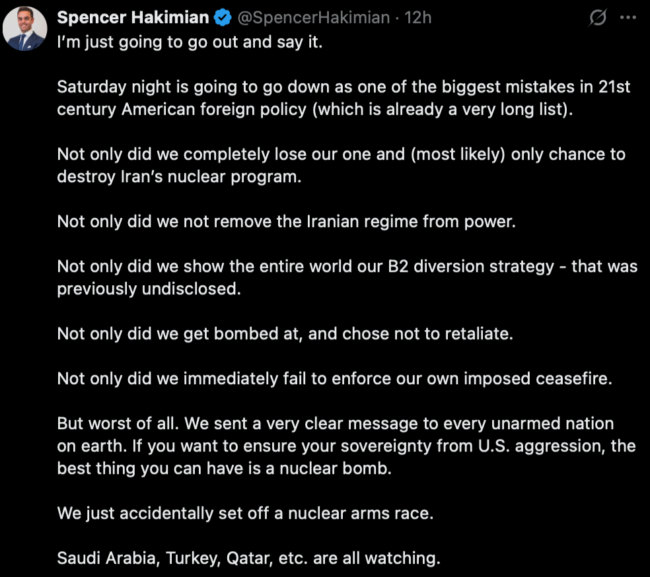The height and width of the screenshot is (577, 650).
Task: Click the paragraph mentioning B2 diversion strategy
Action: (347, 277)
